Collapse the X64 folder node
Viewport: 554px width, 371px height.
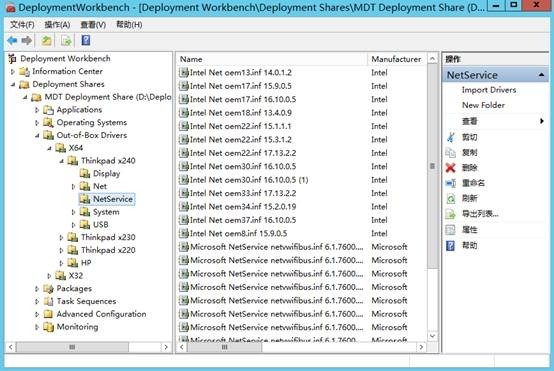coord(49,148)
